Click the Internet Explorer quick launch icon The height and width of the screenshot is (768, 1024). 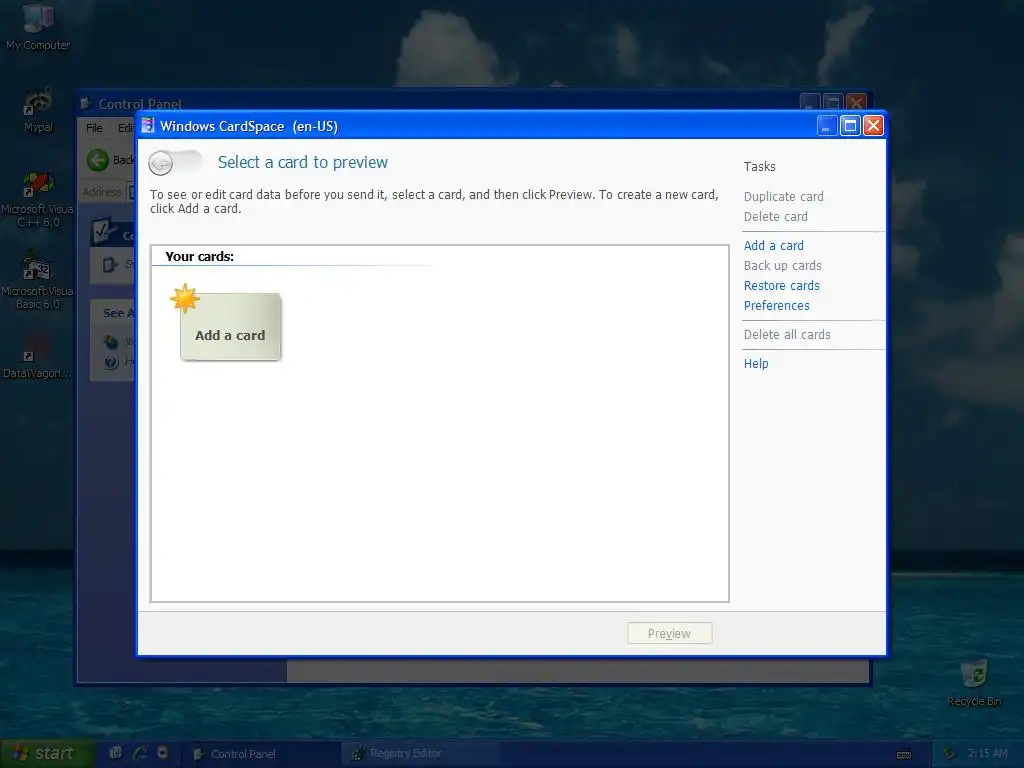[140, 754]
